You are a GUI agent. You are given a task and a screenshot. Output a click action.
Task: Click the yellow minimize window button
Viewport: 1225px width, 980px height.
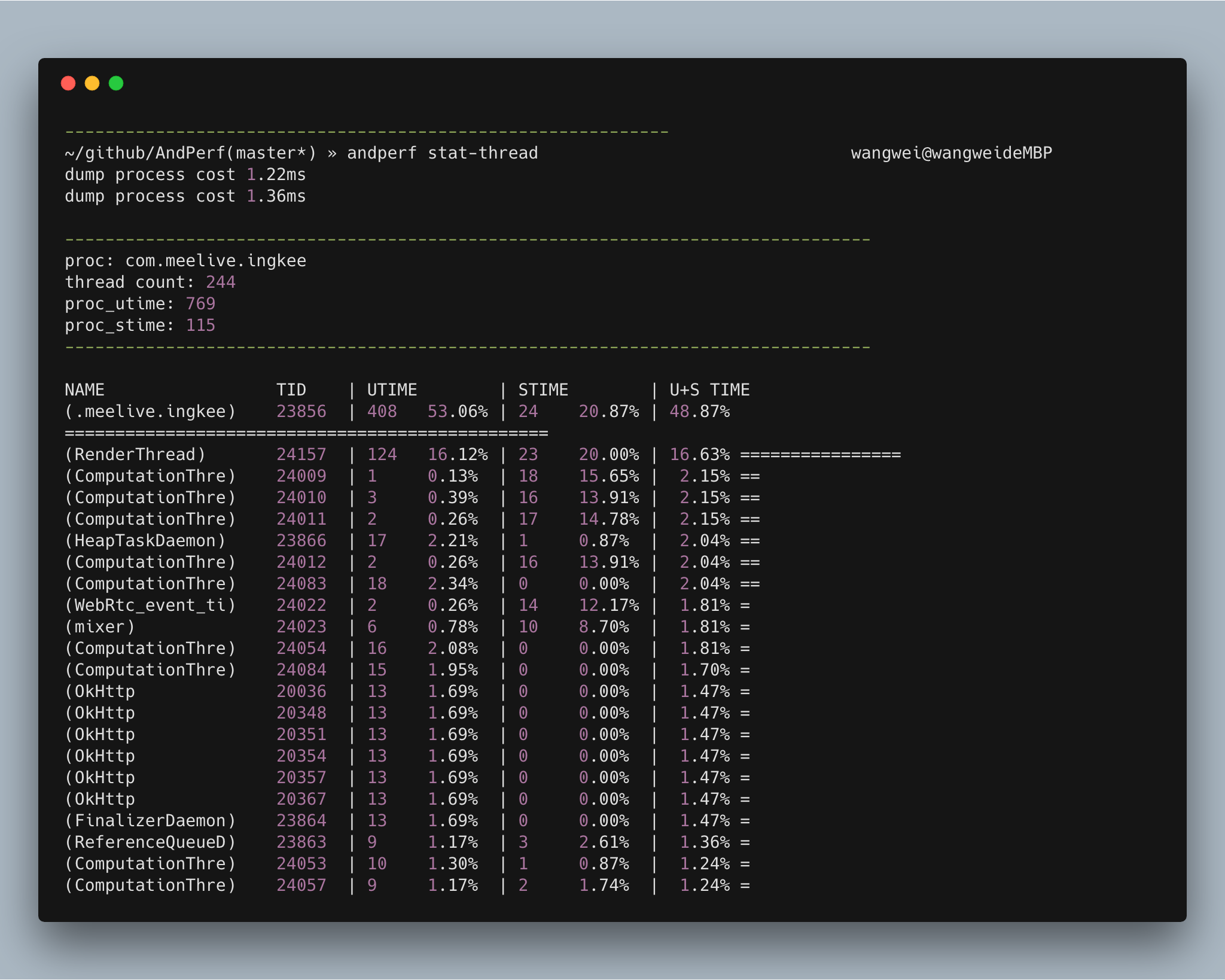[92, 83]
